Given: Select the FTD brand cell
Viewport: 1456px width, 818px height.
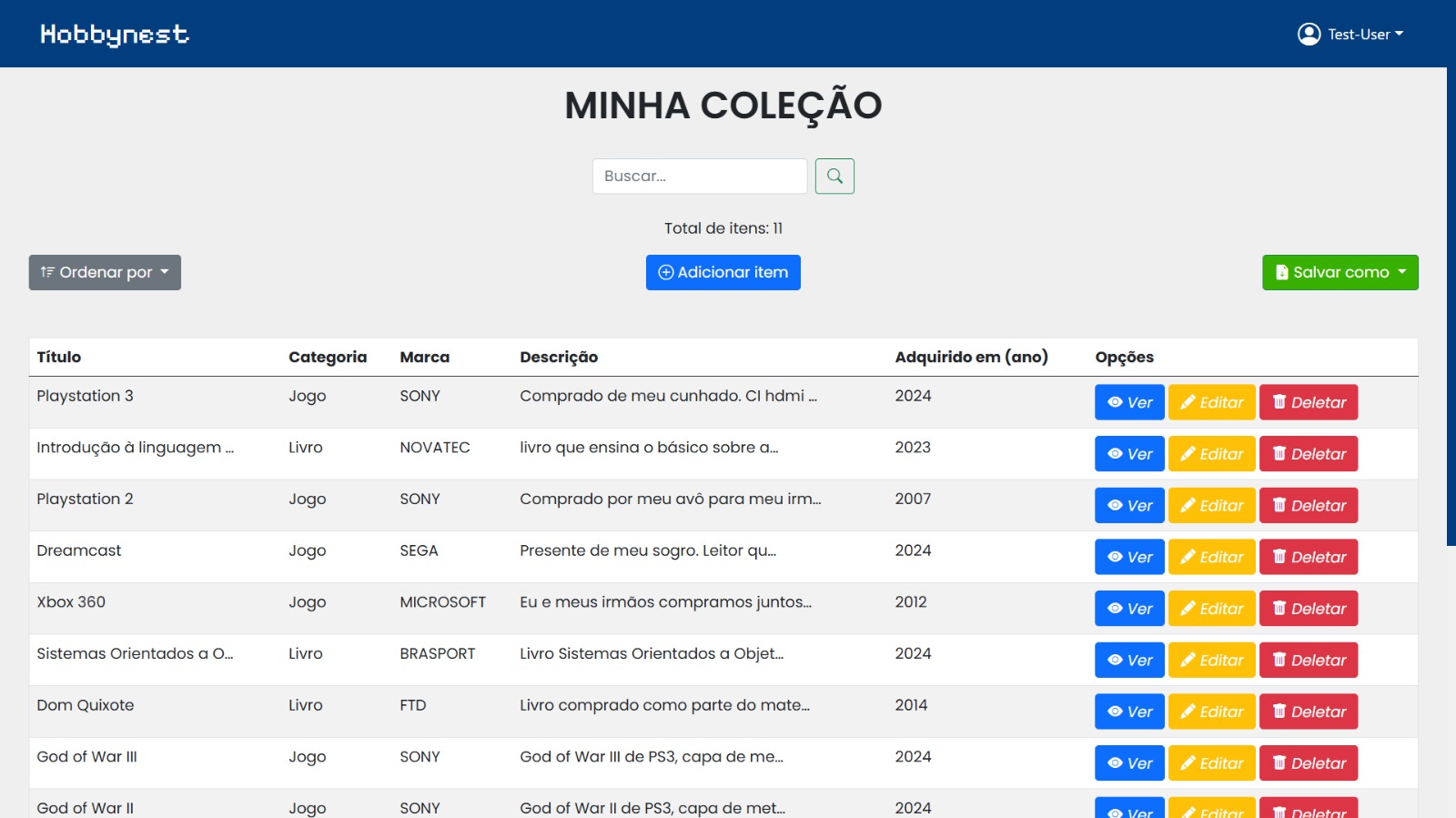Looking at the screenshot, I should [x=413, y=705].
